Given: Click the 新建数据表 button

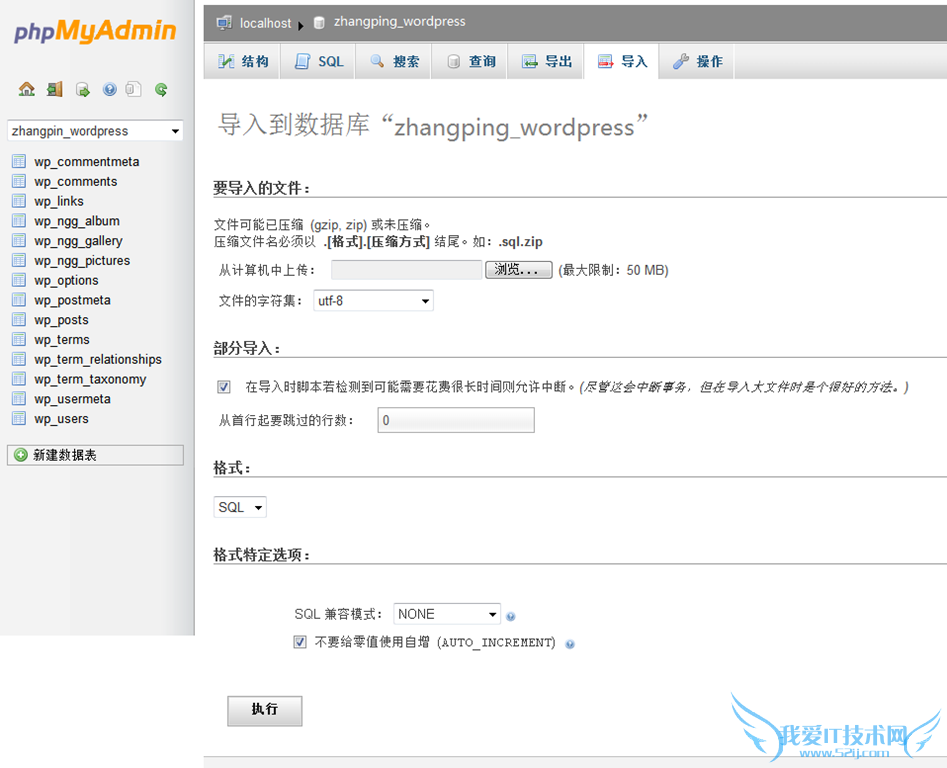Looking at the screenshot, I should tap(95, 455).
